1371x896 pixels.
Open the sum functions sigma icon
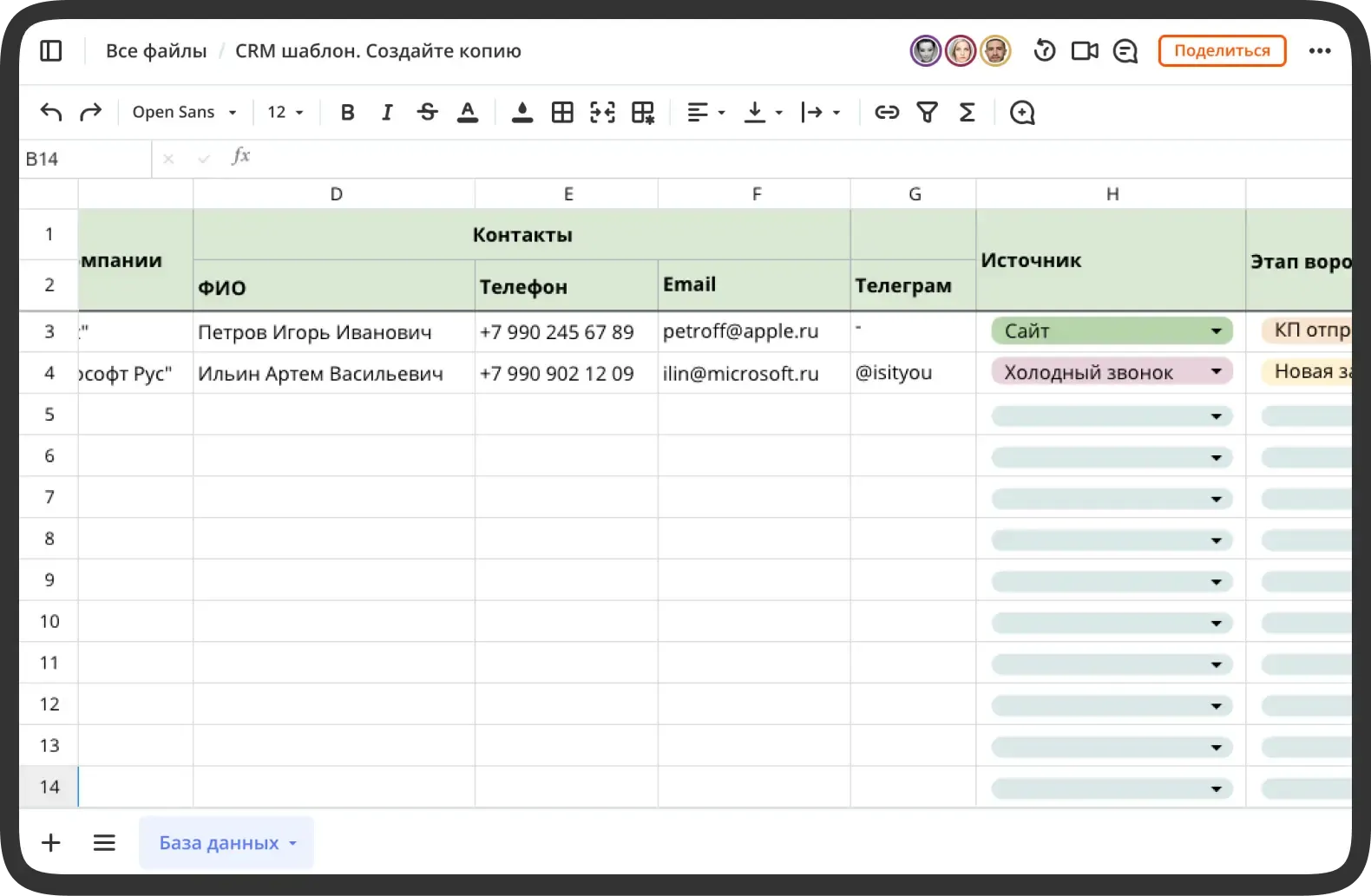[x=967, y=112]
